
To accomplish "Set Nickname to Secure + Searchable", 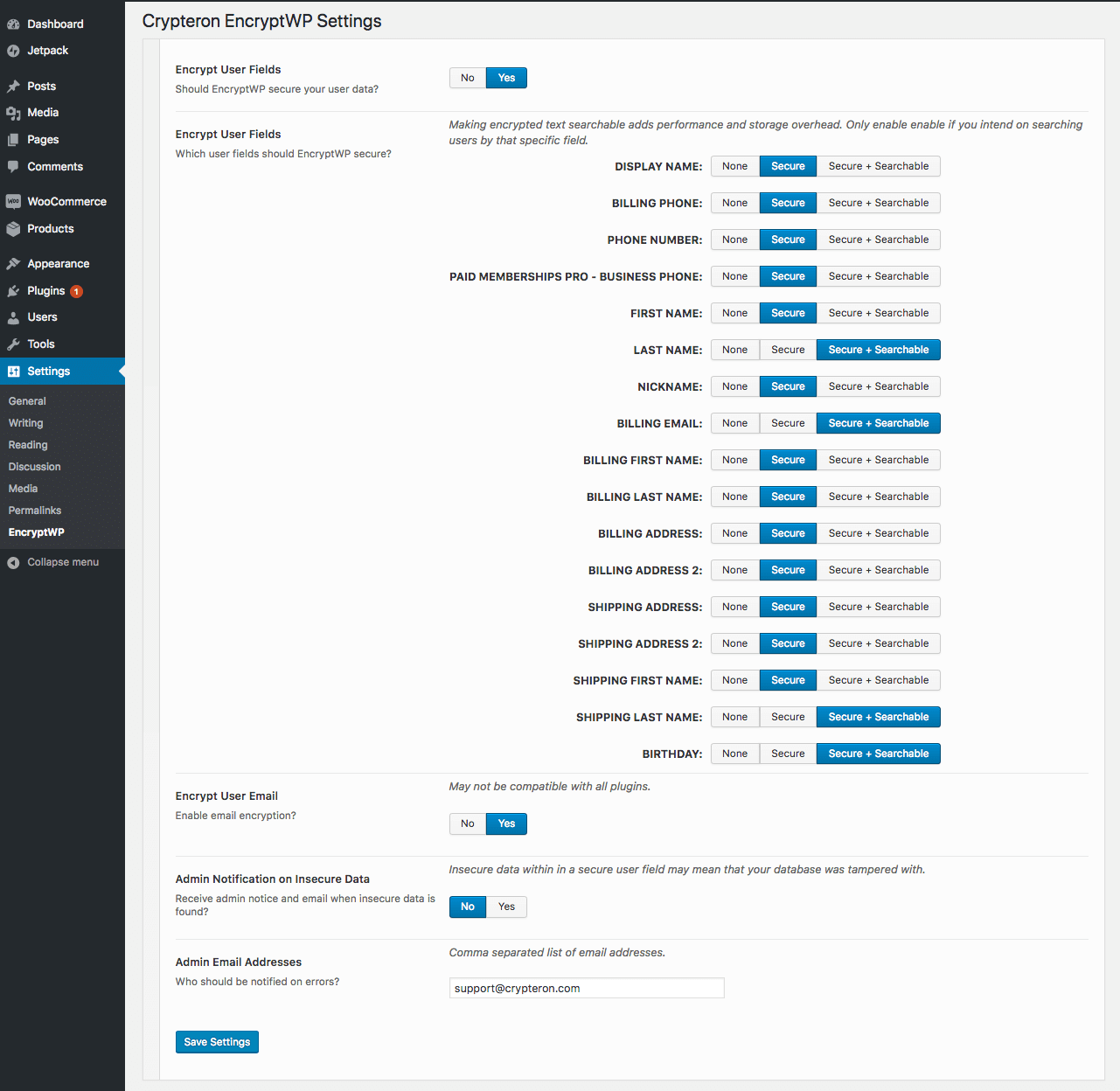I will click(x=879, y=386).
